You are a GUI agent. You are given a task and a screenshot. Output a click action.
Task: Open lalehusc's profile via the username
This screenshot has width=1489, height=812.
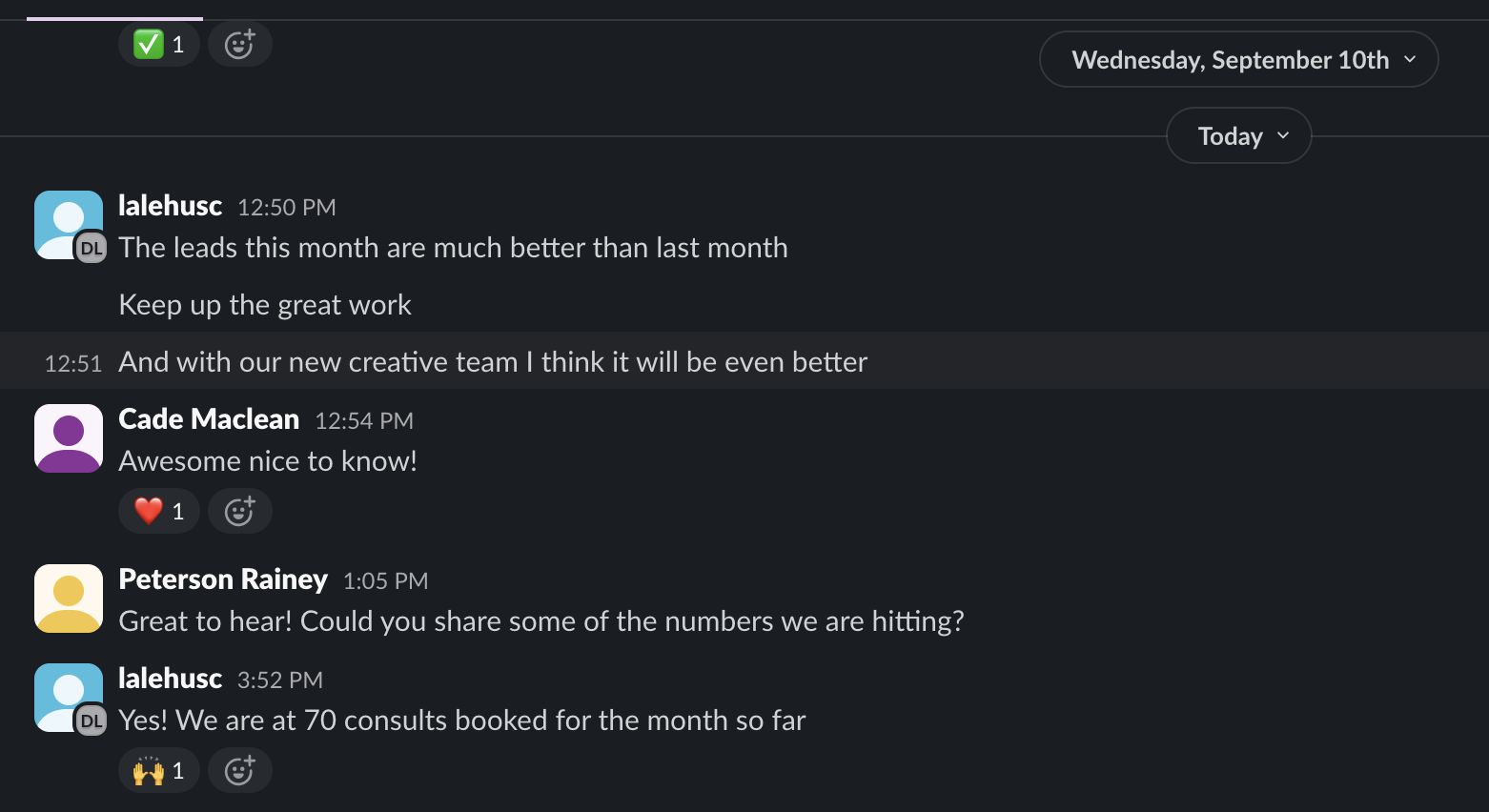(x=170, y=206)
